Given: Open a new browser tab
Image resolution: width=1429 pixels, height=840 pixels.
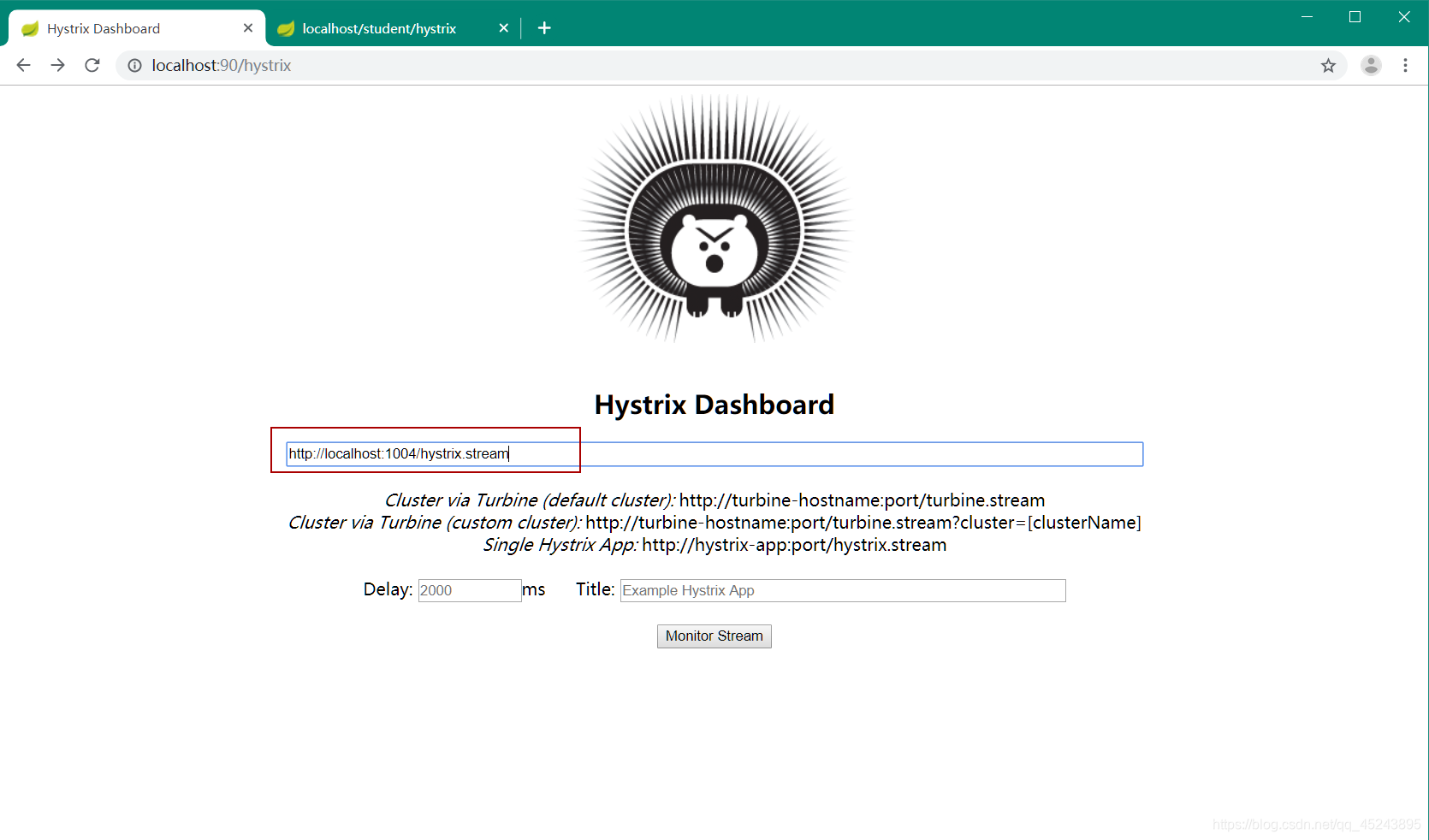Looking at the screenshot, I should coord(544,28).
